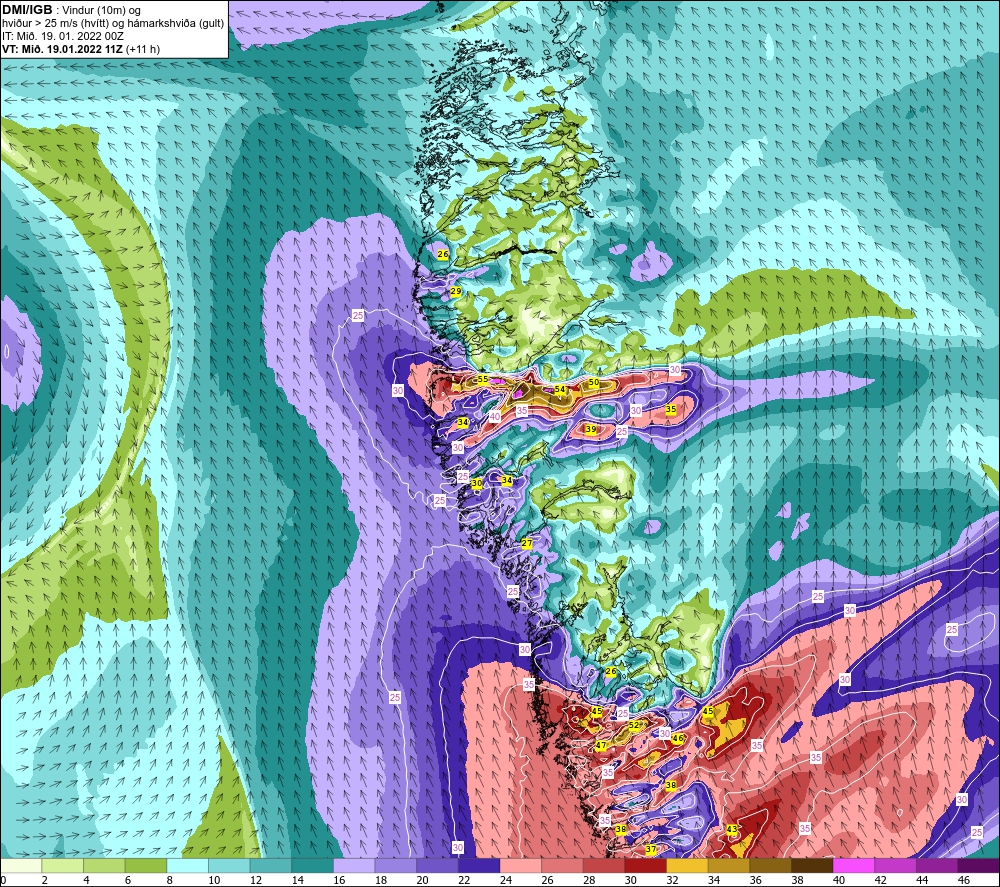Click the magenta 40–42 legend swatch
Viewport: 1000px width, 887px height.
(853, 866)
